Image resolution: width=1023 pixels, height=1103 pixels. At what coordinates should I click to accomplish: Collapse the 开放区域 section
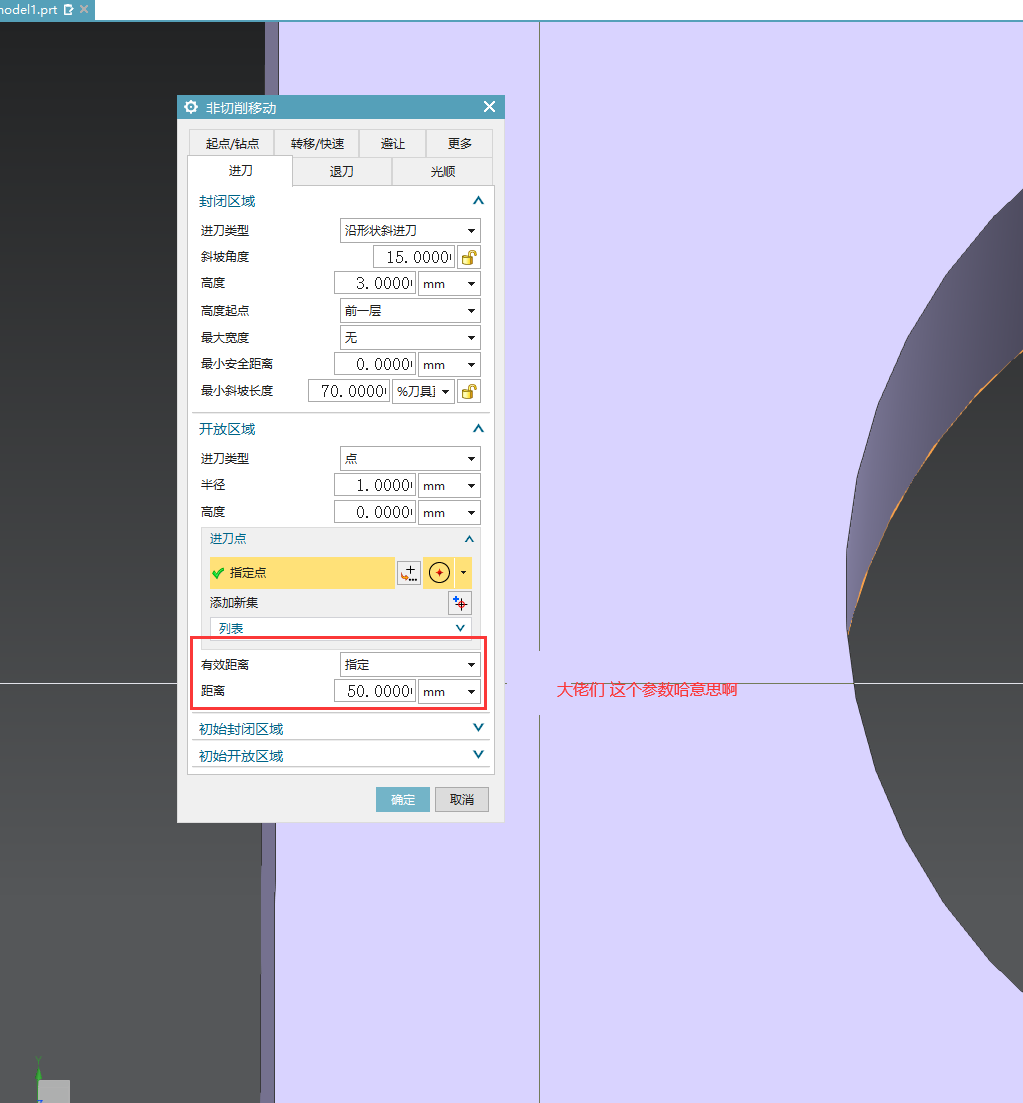(x=478, y=428)
